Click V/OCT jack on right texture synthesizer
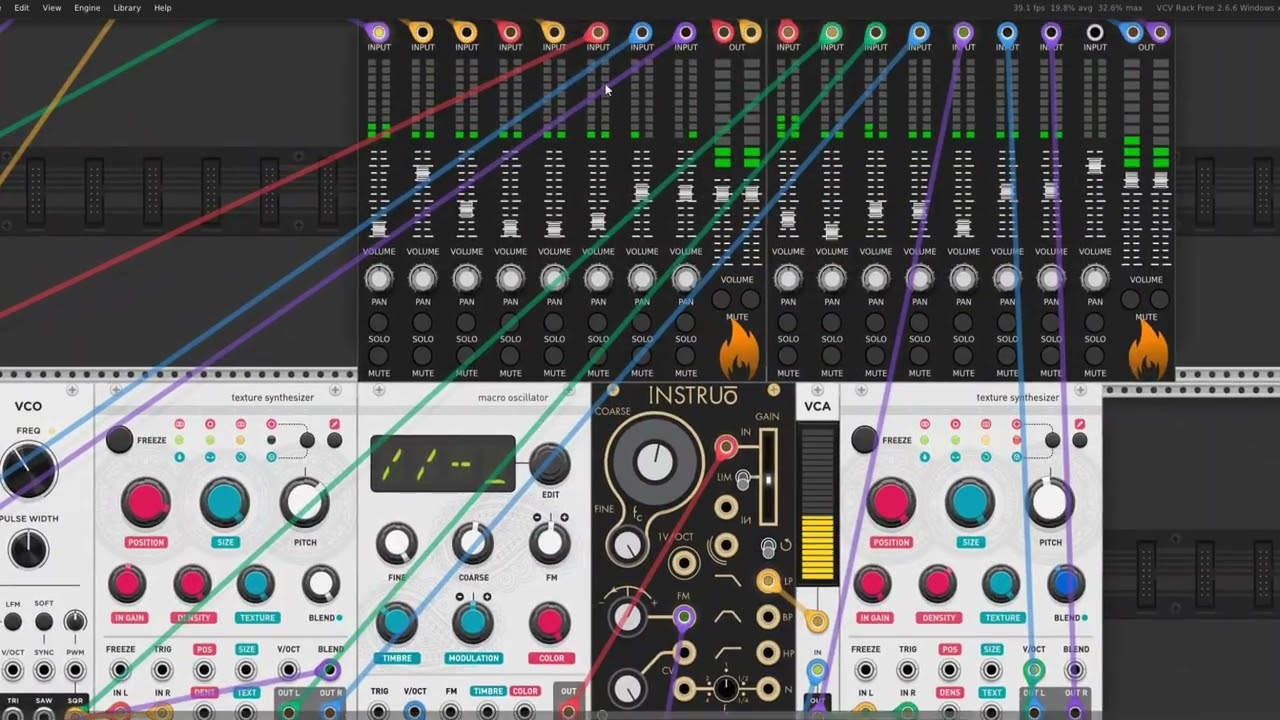The image size is (1280, 720). coord(1034,670)
